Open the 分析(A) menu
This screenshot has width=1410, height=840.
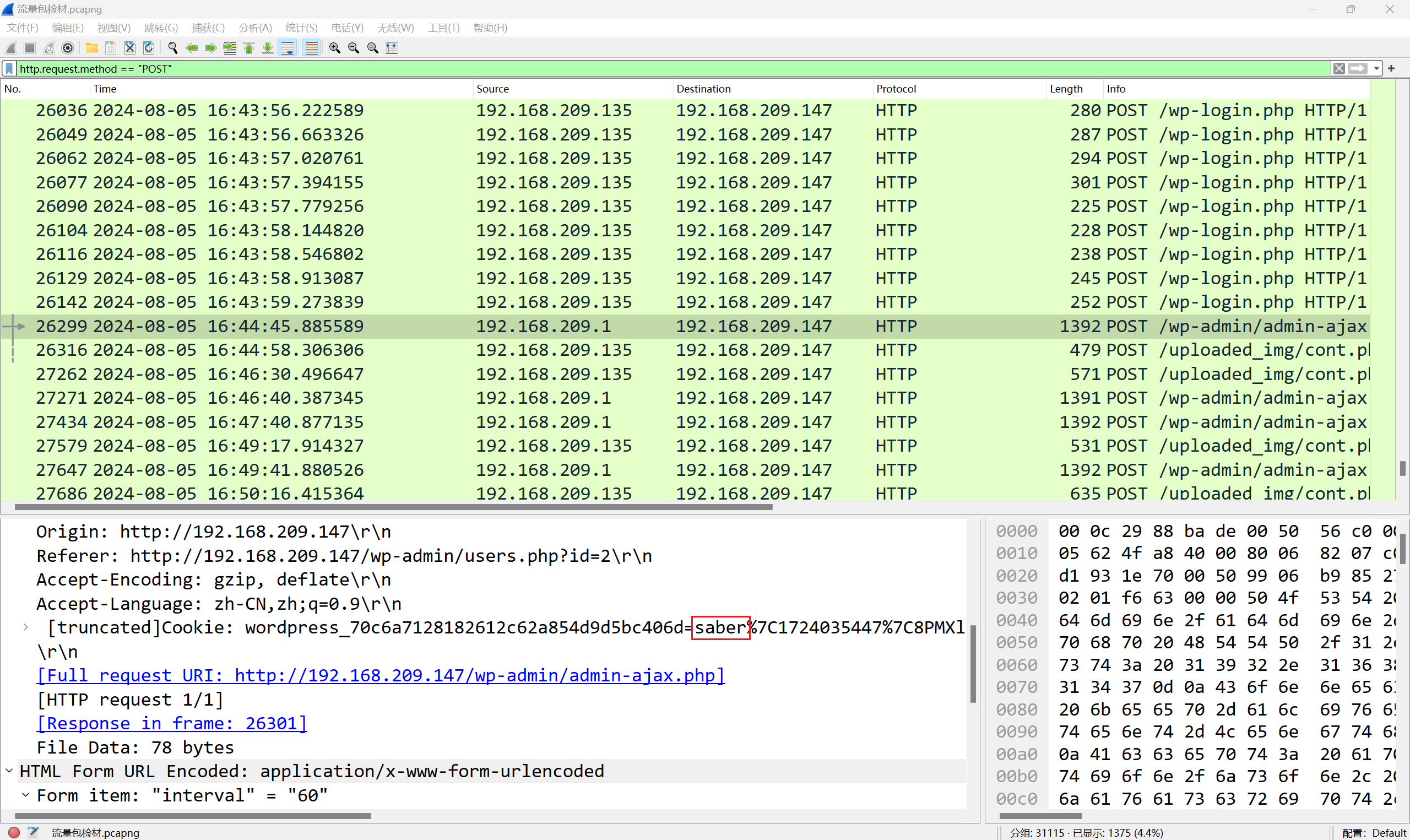(255, 28)
